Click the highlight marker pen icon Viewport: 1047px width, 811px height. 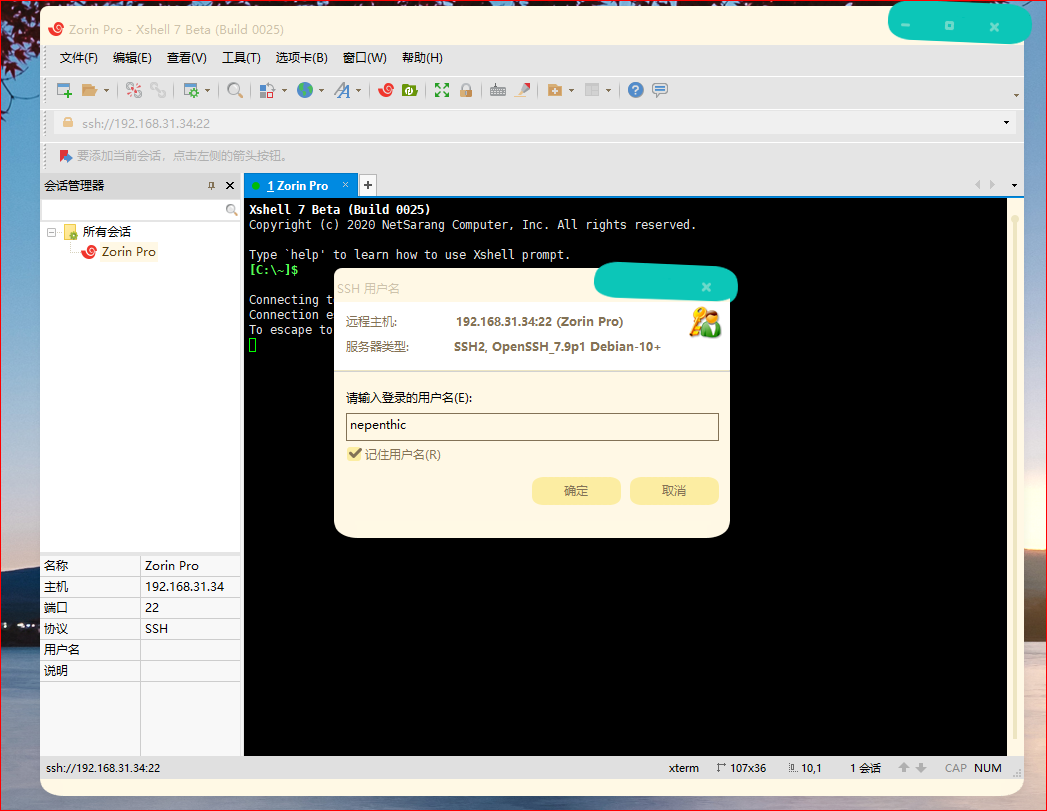point(523,90)
